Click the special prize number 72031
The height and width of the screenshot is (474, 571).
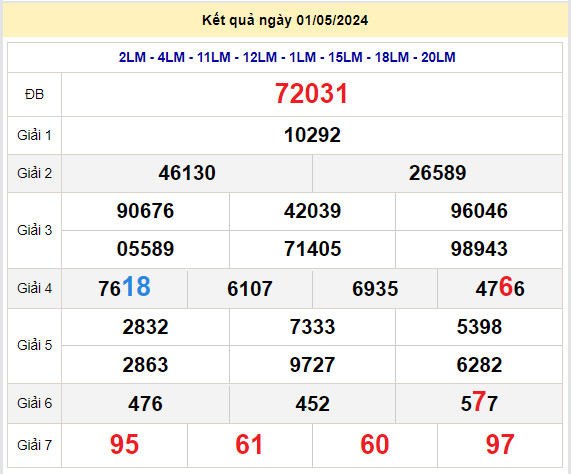[311, 94]
